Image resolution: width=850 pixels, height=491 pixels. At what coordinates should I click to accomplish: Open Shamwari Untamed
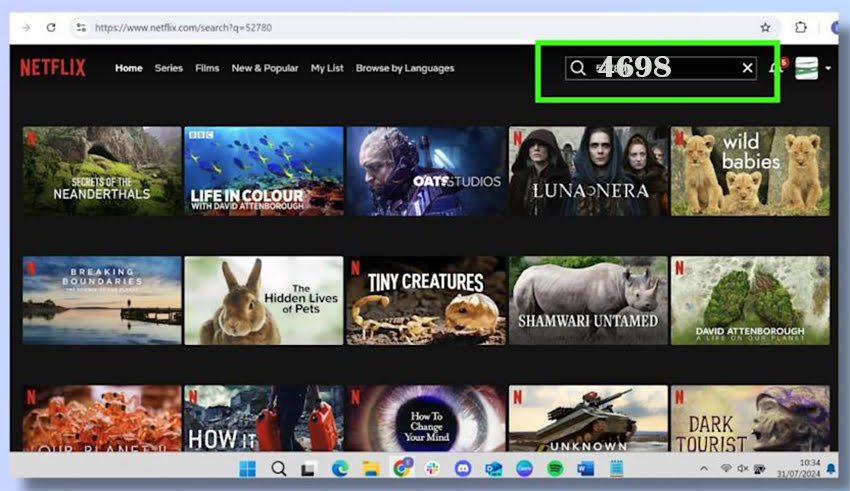(588, 300)
